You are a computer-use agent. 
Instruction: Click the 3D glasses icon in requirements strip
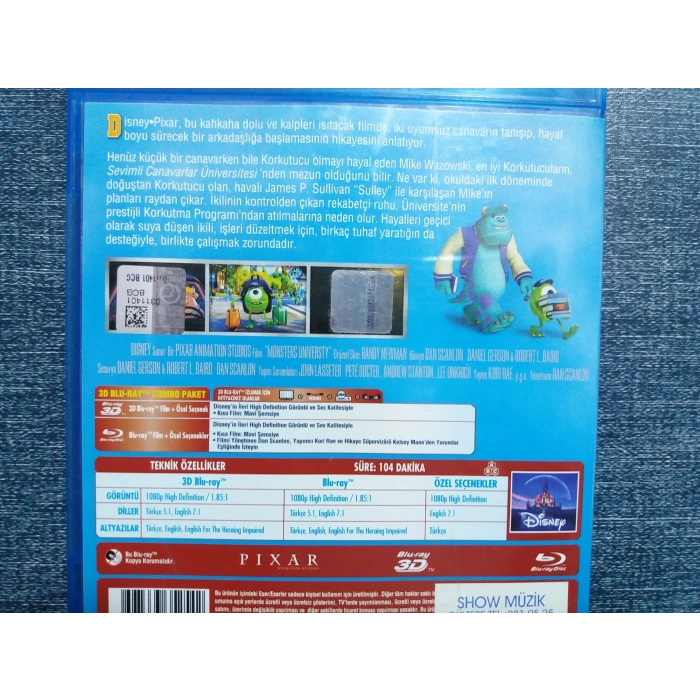(x=371, y=396)
